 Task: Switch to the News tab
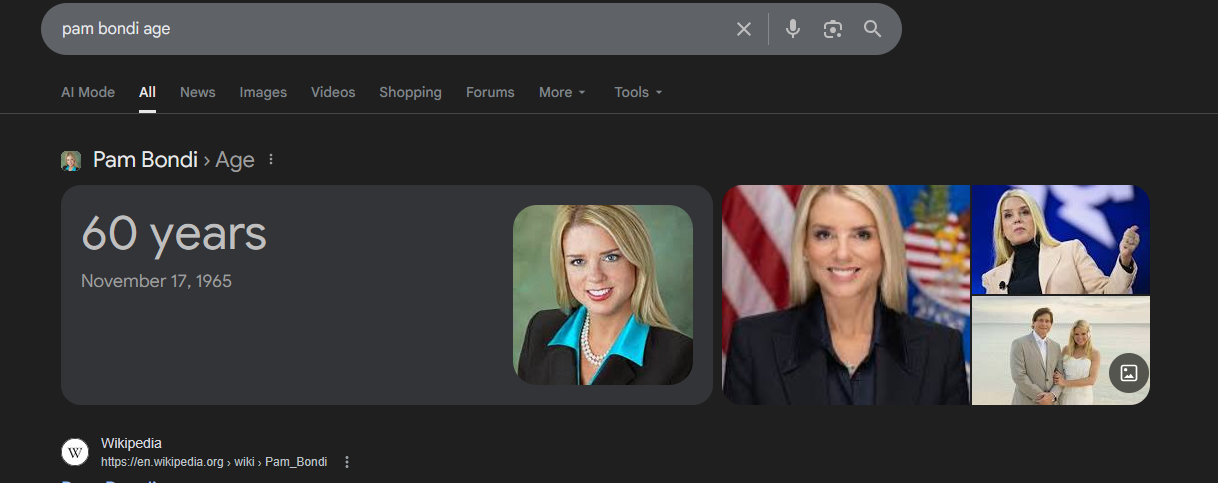pyautogui.click(x=198, y=92)
